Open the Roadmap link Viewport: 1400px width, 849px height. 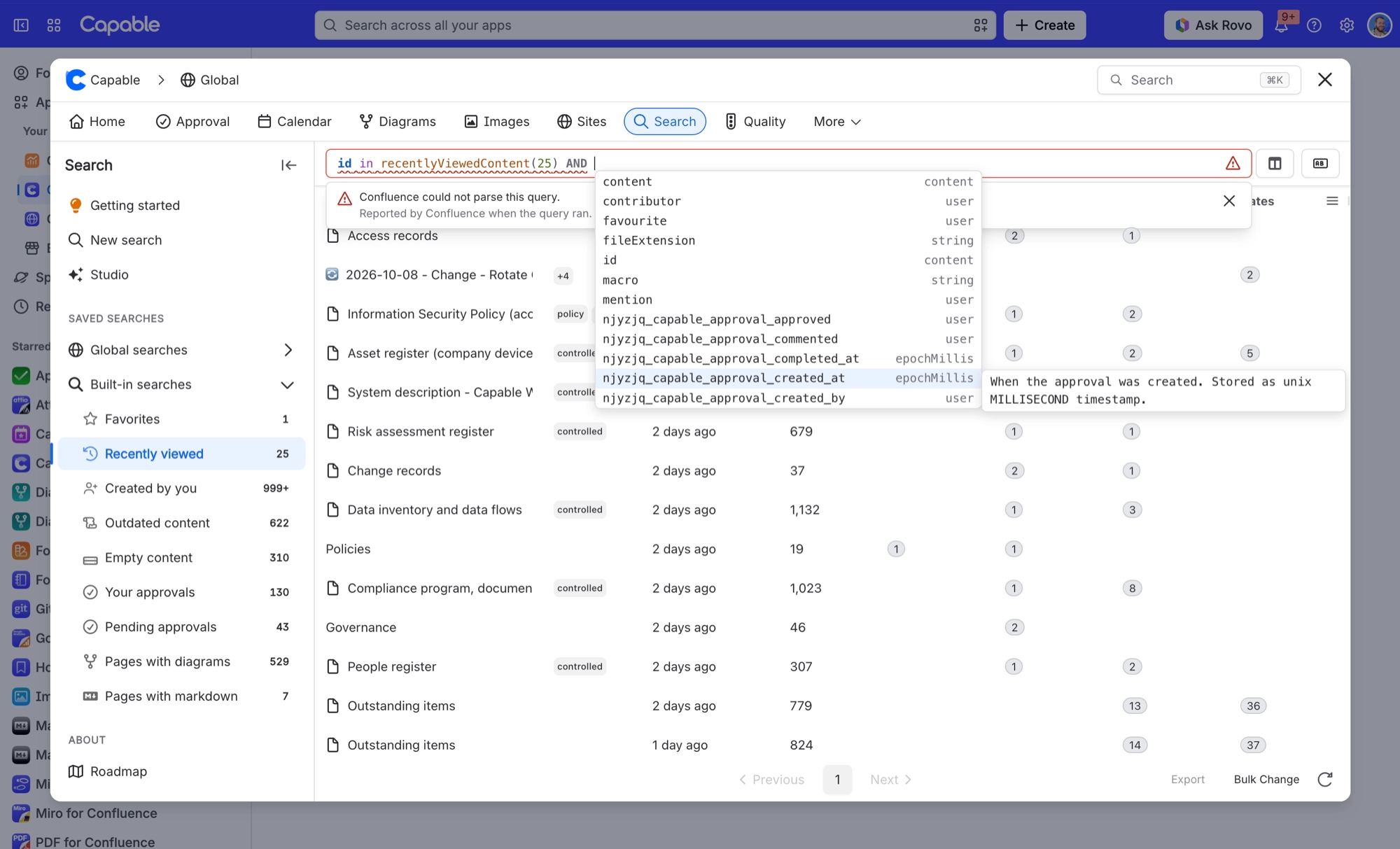tap(108, 771)
